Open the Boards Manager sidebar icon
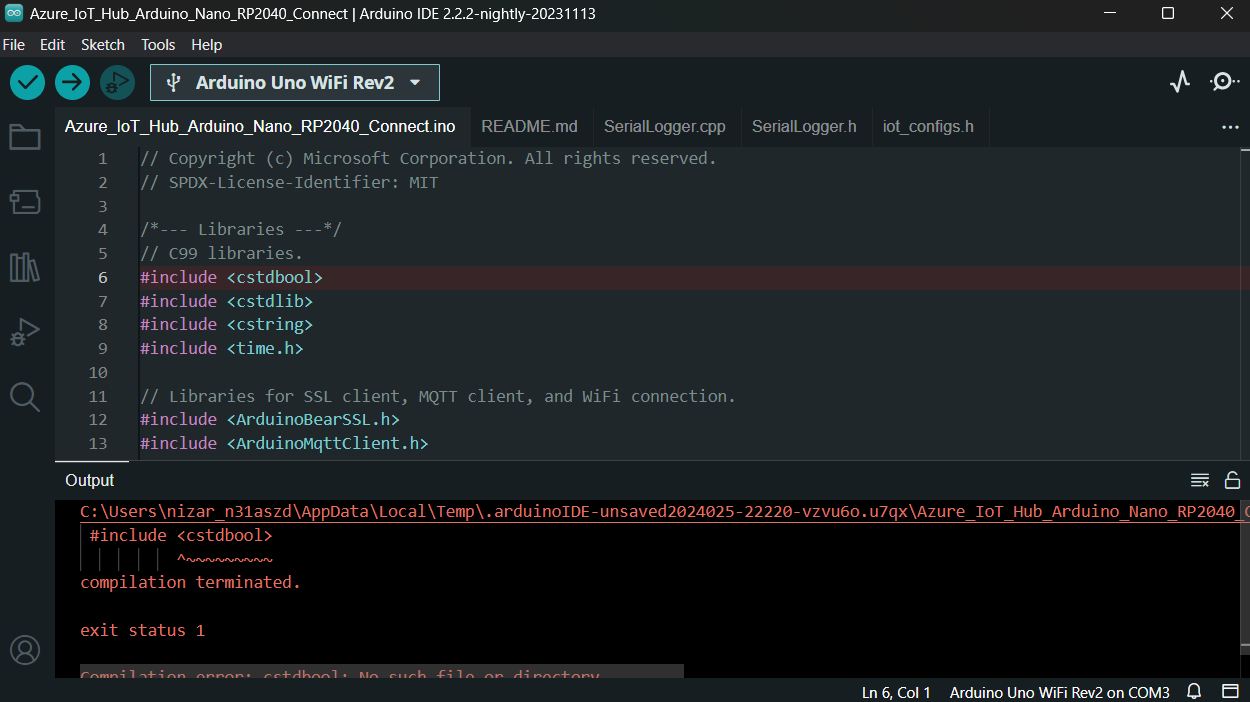The width and height of the screenshot is (1250, 702). (x=25, y=202)
